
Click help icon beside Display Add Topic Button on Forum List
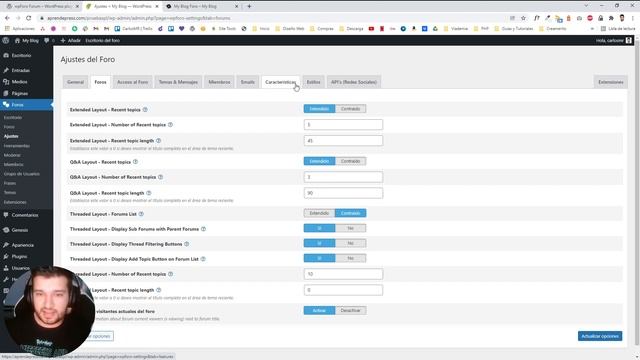(203, 259)
